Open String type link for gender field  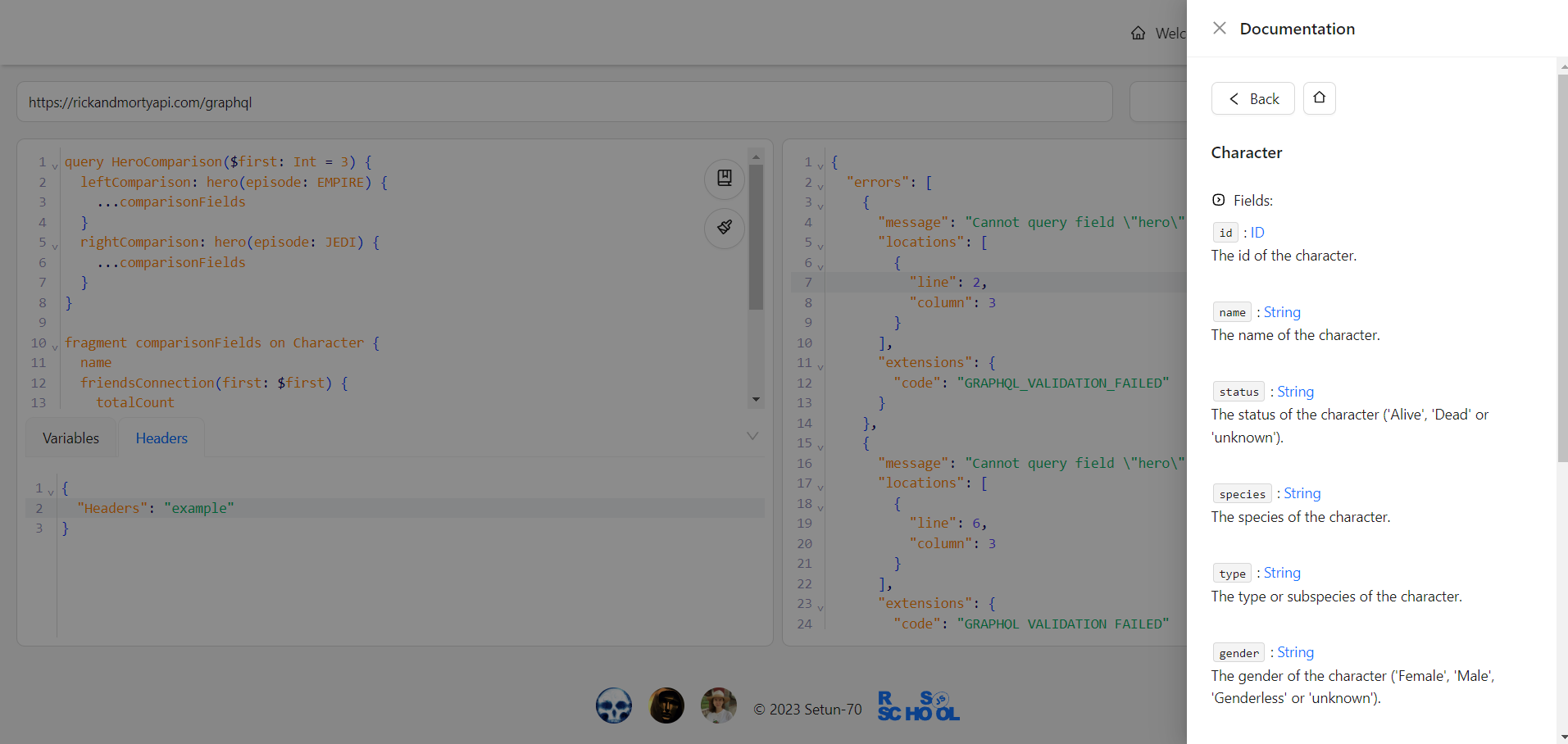[1295, 652]
